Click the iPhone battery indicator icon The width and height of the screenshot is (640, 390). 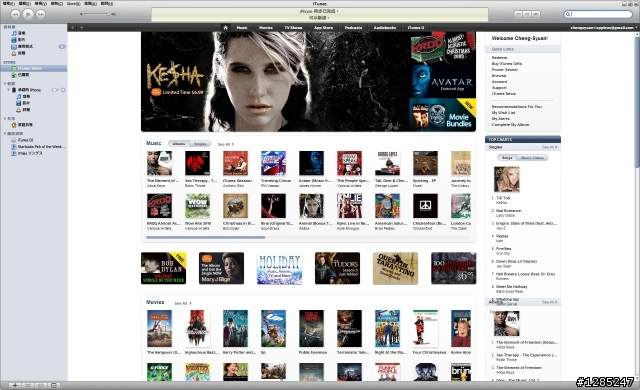(55, 90)
